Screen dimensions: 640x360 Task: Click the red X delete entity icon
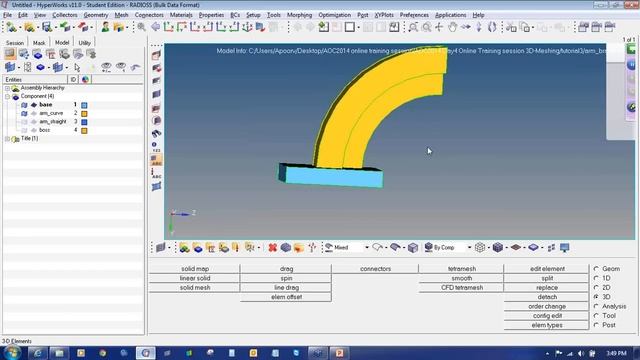[x=273, y=247]
